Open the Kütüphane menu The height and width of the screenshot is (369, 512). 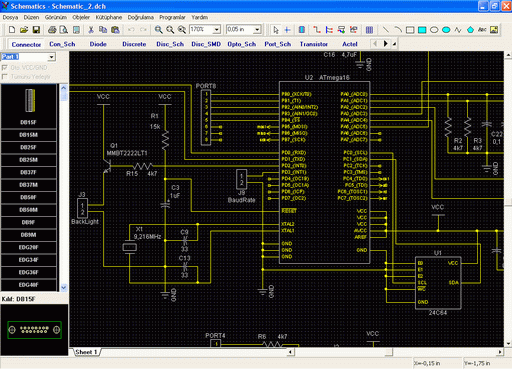(109, 17)
